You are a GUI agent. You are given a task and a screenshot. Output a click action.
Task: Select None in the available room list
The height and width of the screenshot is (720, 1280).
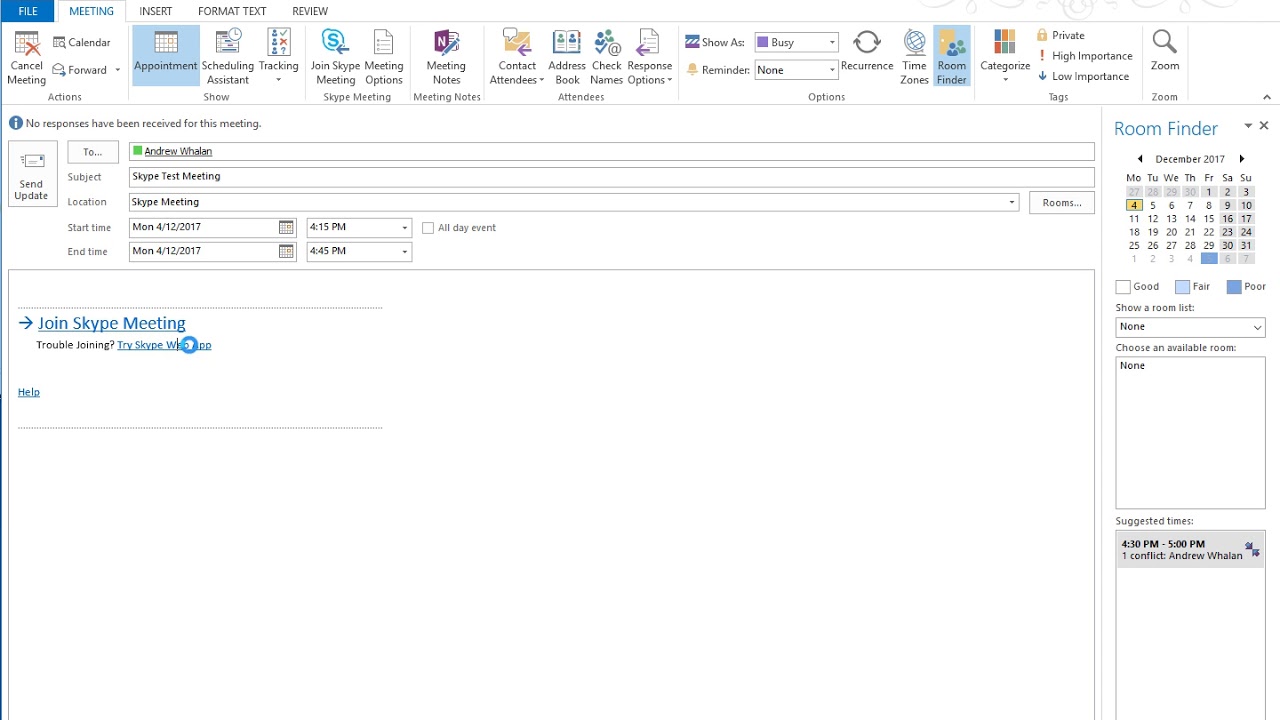[1132, 366]
